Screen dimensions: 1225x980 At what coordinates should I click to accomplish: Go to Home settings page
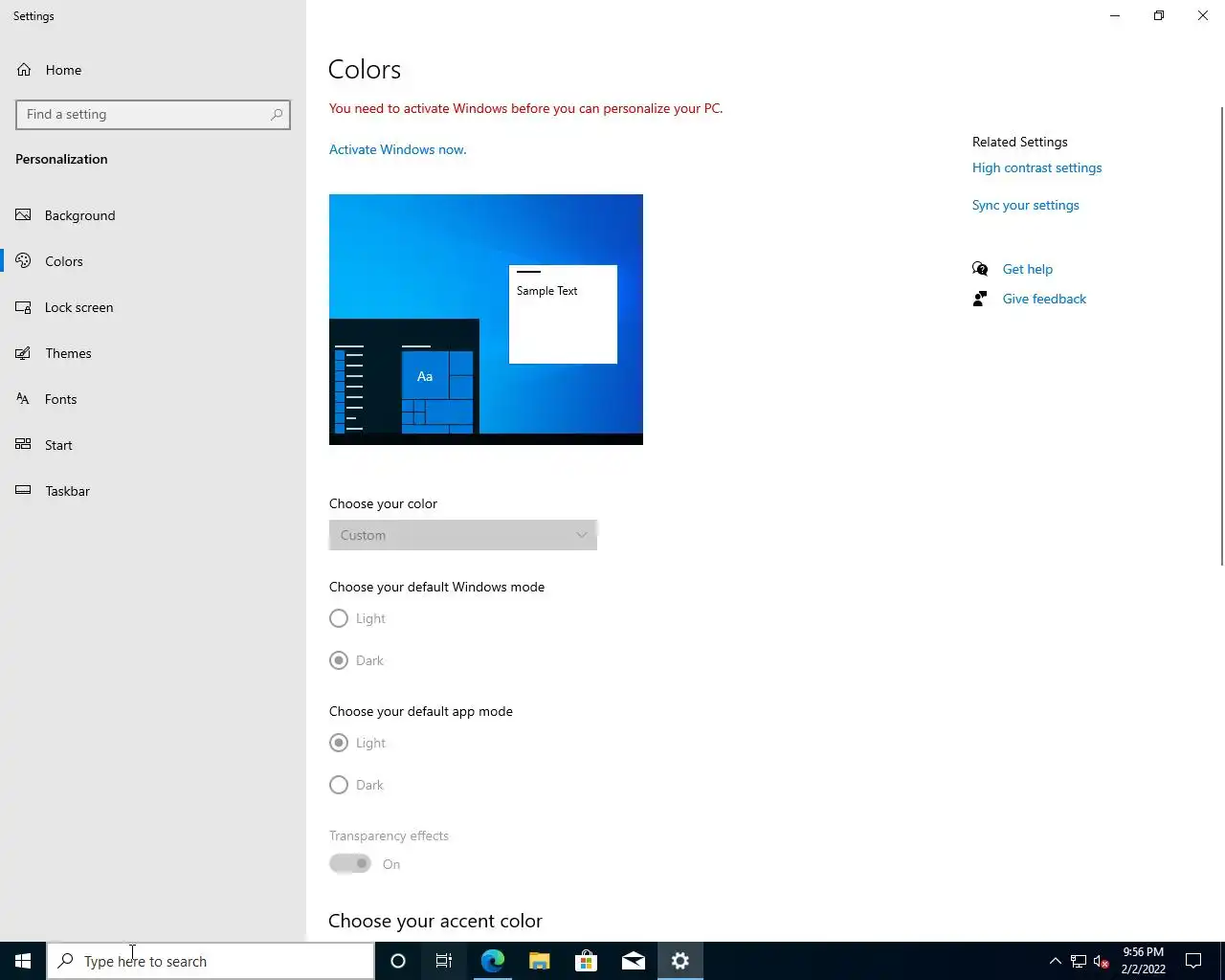point(153,70)
